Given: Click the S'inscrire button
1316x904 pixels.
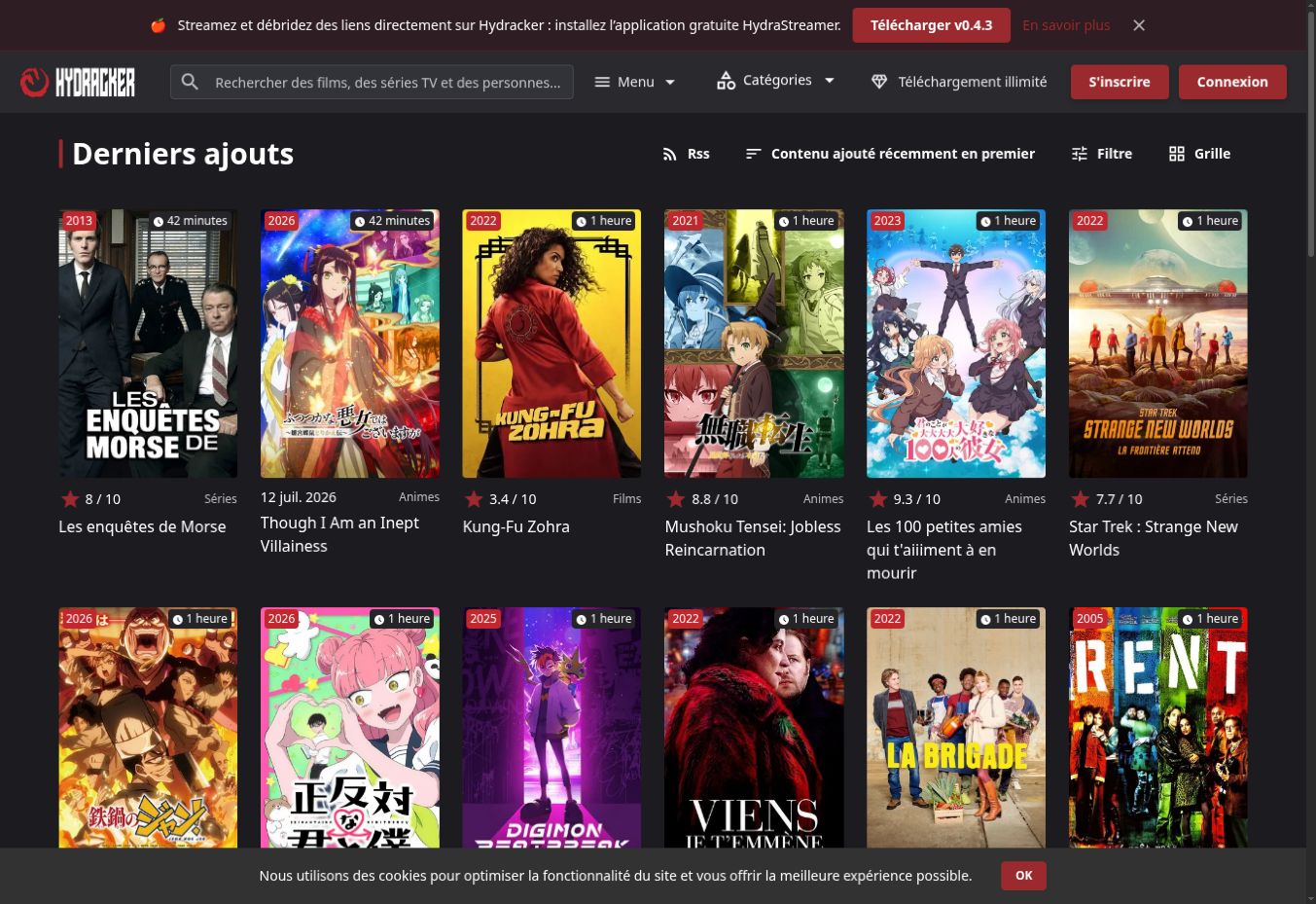Looking at the screenshot, I should (1120, 82).
